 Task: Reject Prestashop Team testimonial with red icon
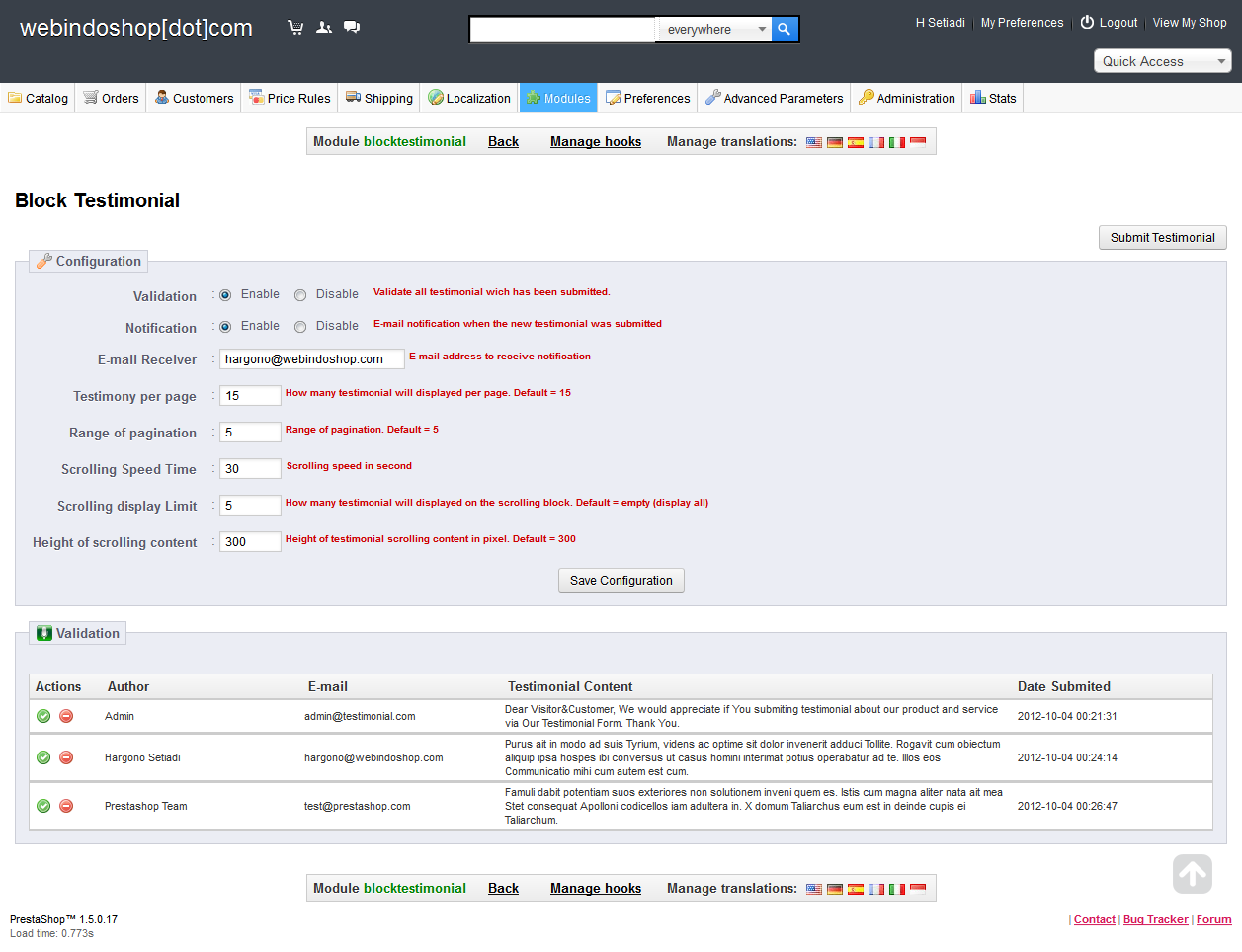(x=66, y=806)
